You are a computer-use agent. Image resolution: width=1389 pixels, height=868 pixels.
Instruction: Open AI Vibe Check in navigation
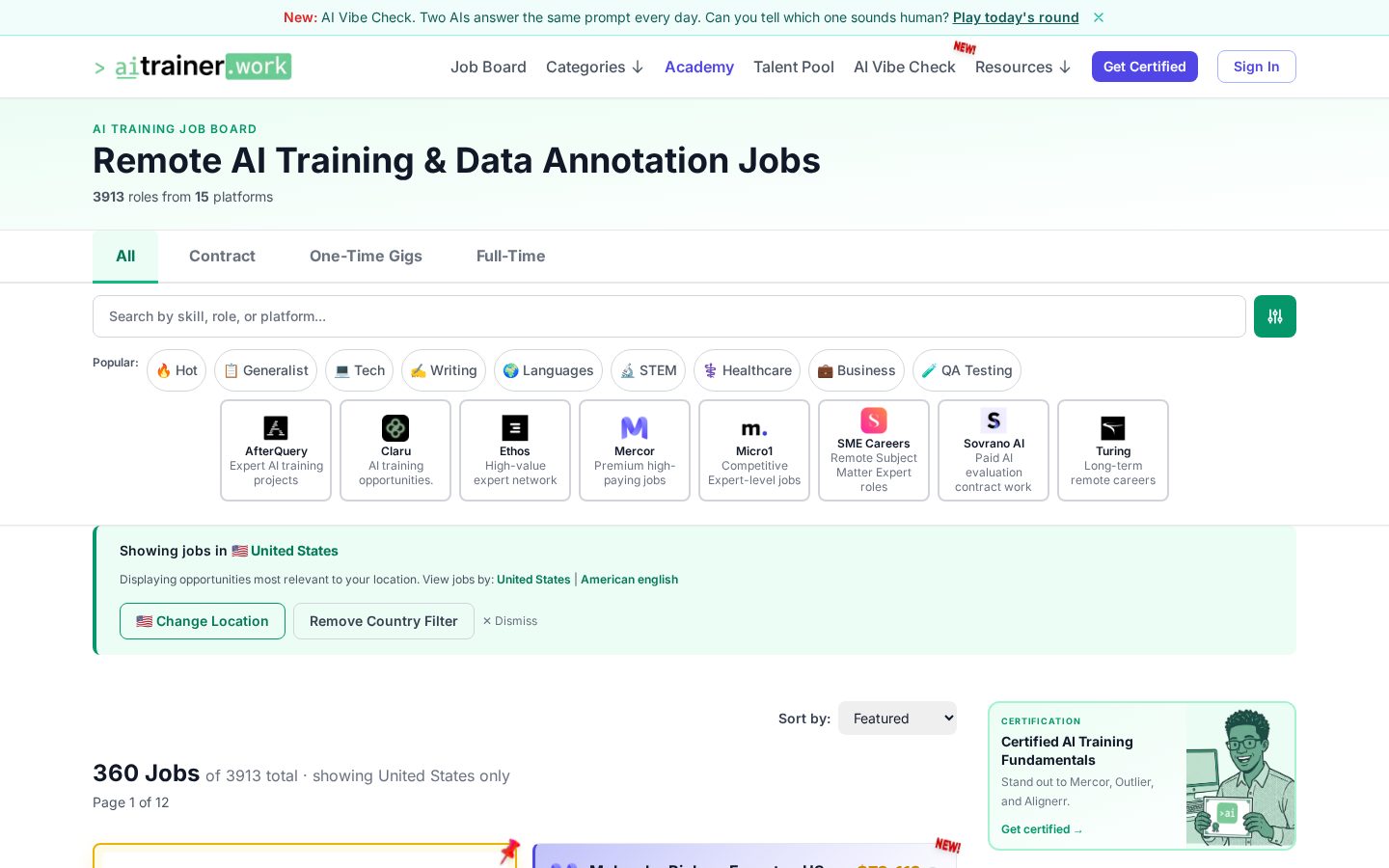pyautogui.click(x=905, y=67)
